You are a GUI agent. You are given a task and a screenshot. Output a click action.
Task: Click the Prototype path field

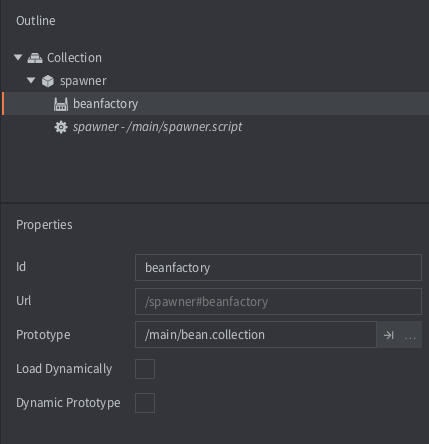click(256, 335)
